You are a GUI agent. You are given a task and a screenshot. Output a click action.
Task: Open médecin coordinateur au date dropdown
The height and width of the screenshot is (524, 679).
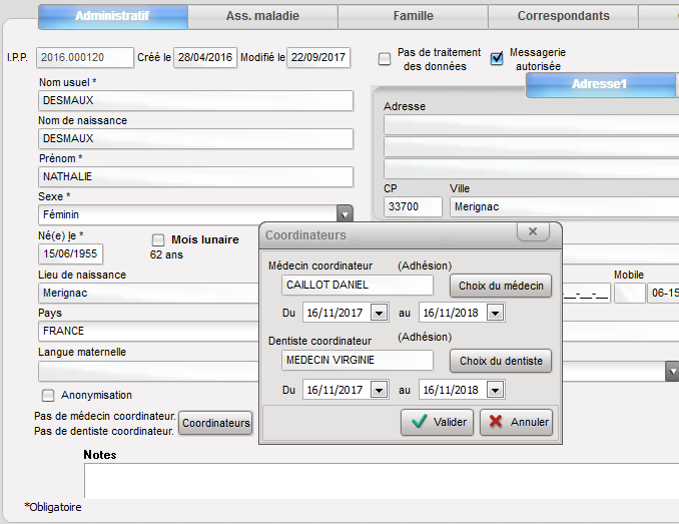(x=495, y=313)
